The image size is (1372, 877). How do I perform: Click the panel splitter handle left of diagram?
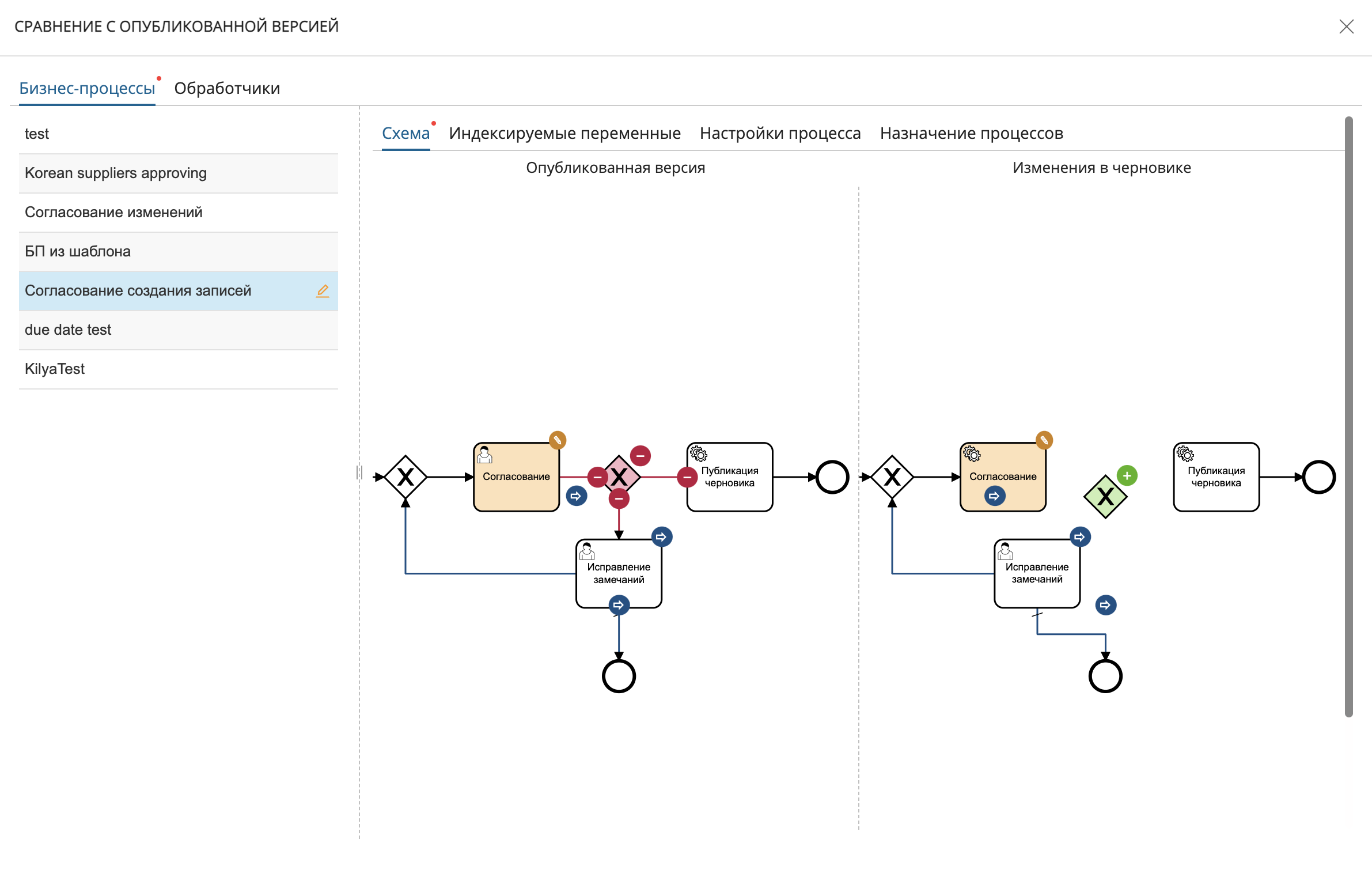coord(359,472)
